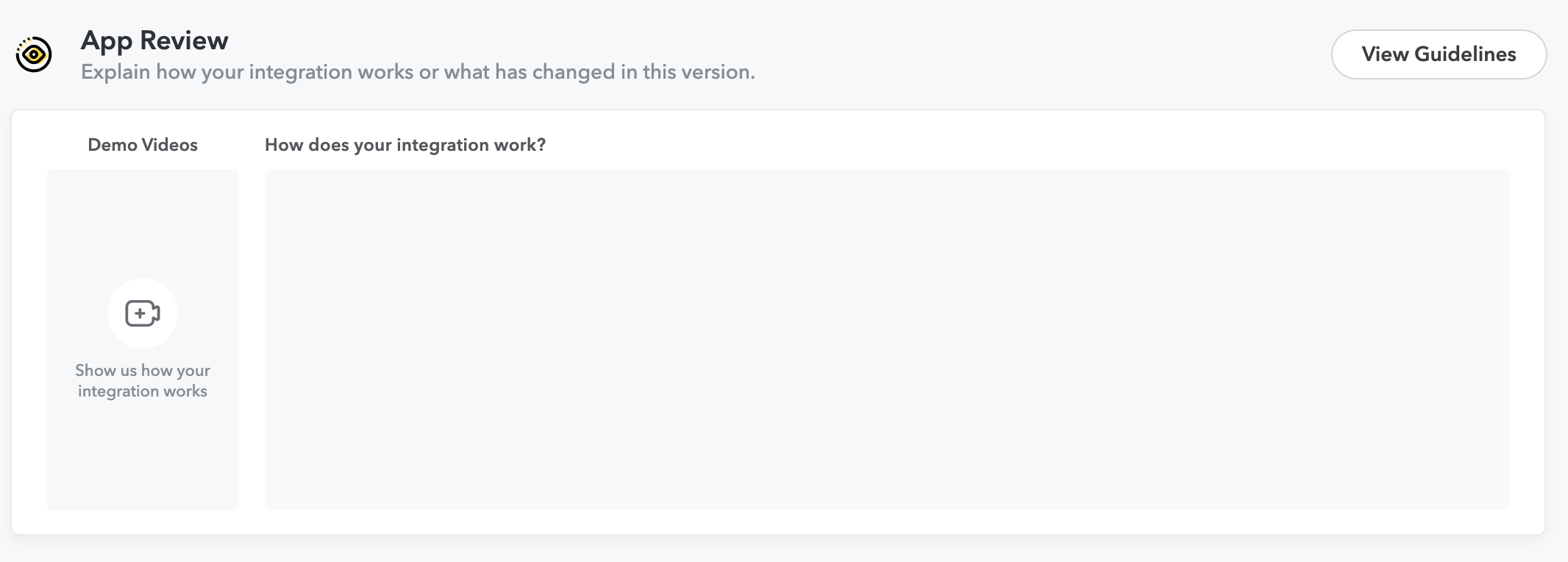Click "integration works" in the upload caption
The image size is (1568, 562).
point(143,391)
